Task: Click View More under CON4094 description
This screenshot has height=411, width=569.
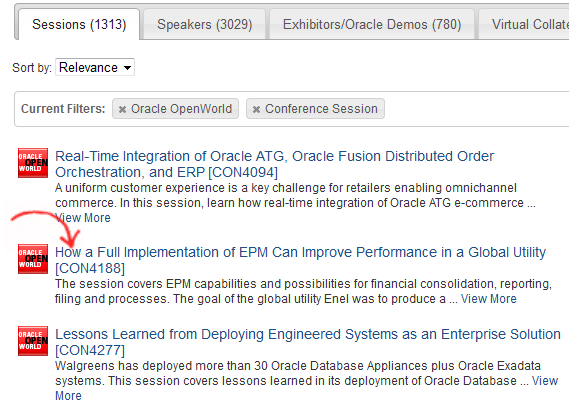Action: click(83, 218)
